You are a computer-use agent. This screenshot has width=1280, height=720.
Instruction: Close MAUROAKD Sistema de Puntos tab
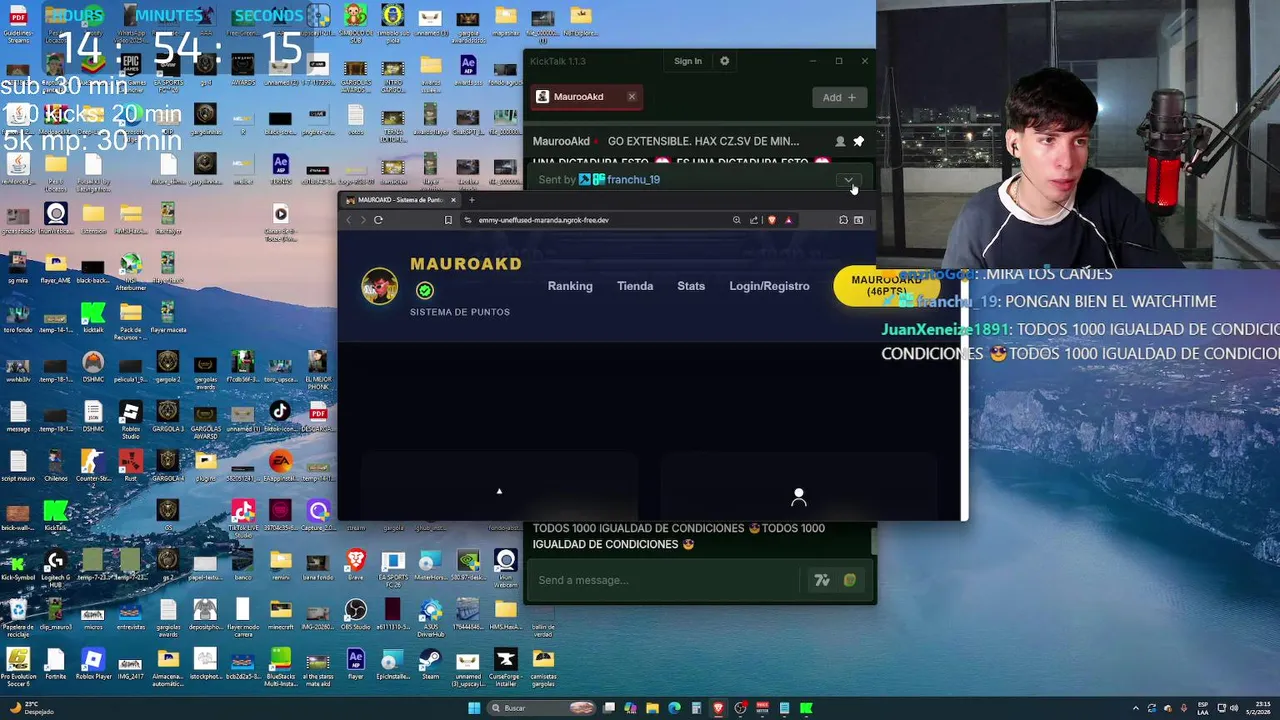pyautogui.click(x=453, y=200)
